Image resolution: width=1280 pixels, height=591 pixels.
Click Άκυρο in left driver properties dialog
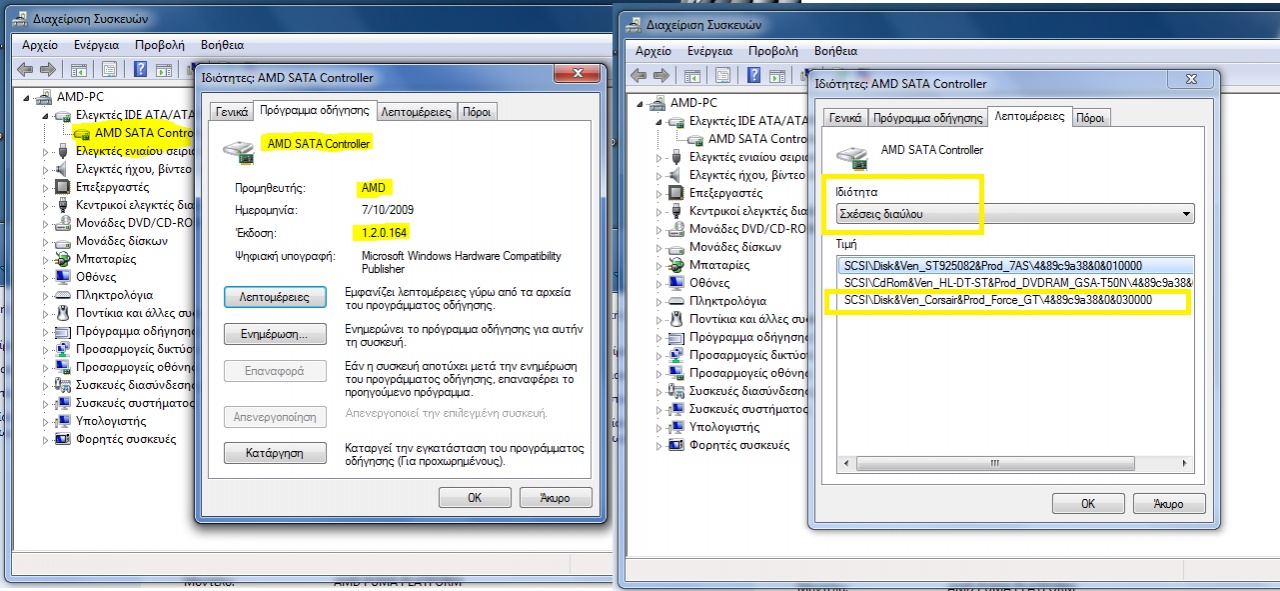[556, 498]
